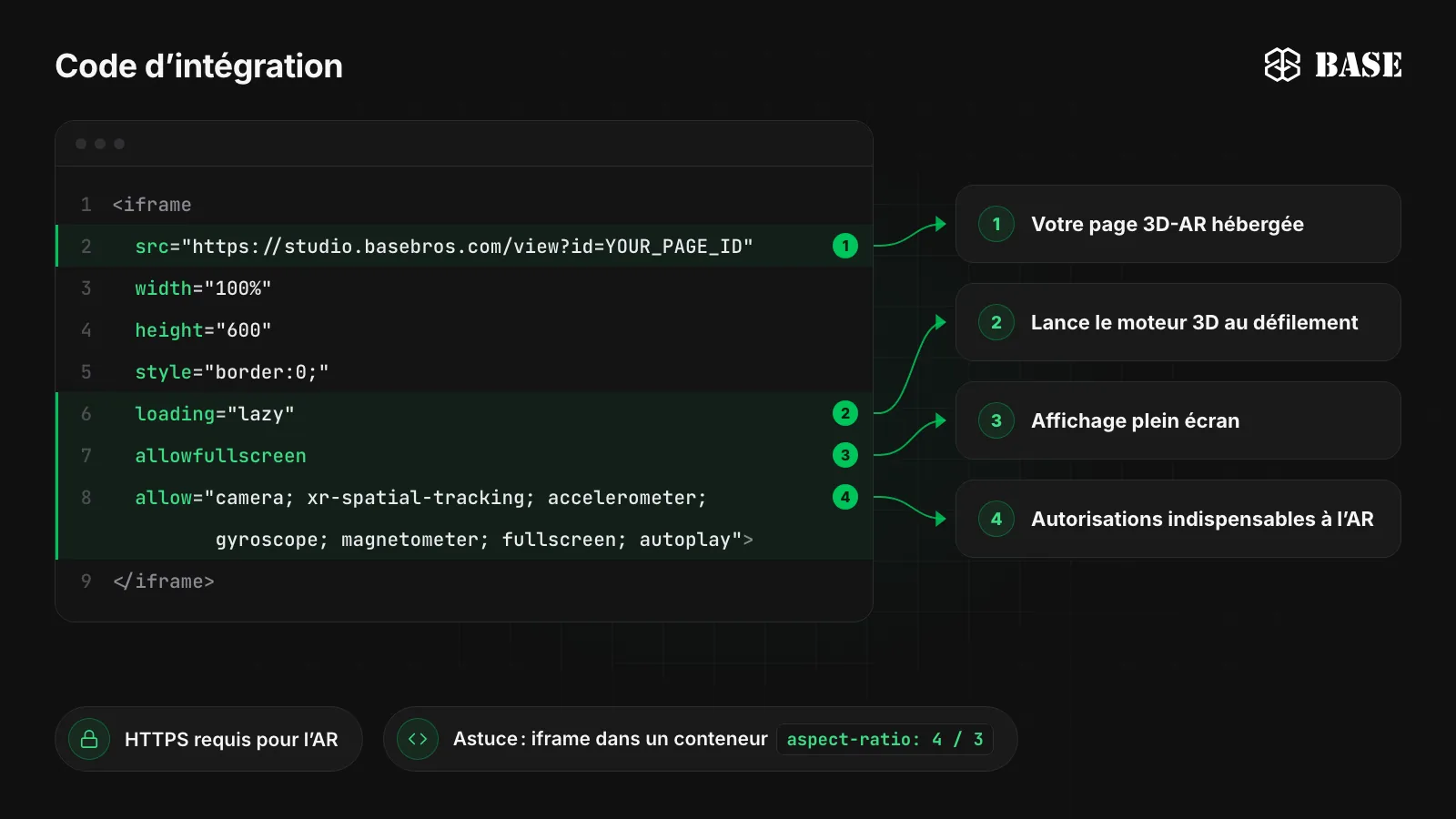Click the allowfullscreen attribute on line 7
The width and height of the screenshot is (1456, 819).
220,456
